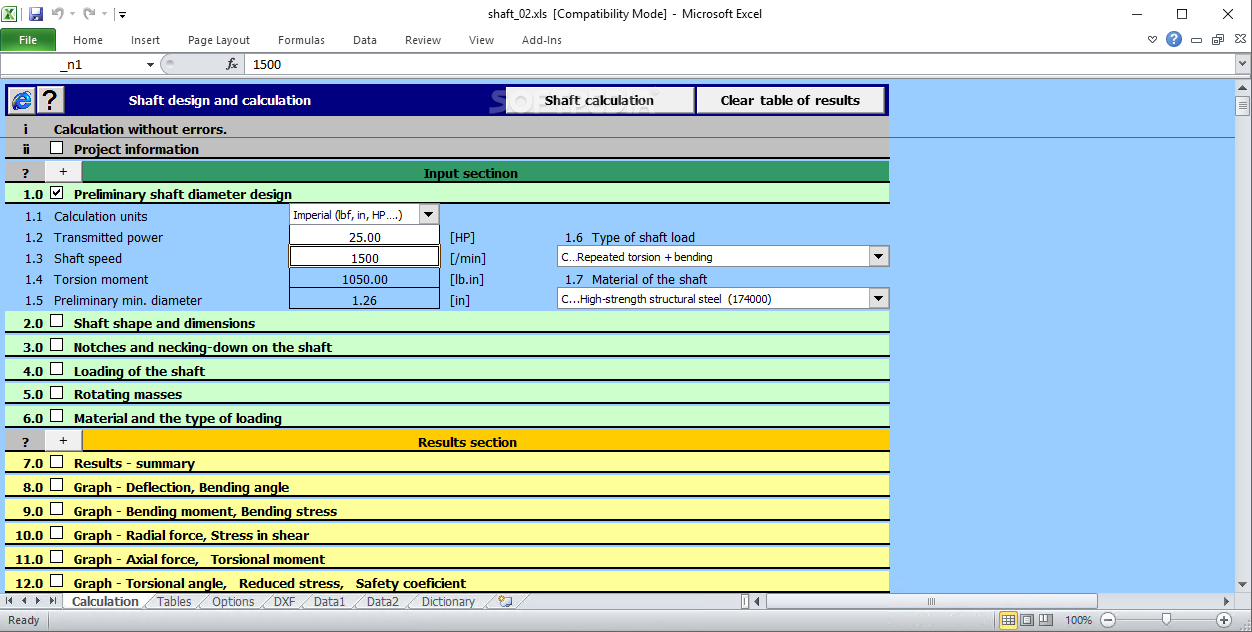Open Microsoft Excel Help question mark icon
The image size is (1252, 632).
(x=1174, y=39)
